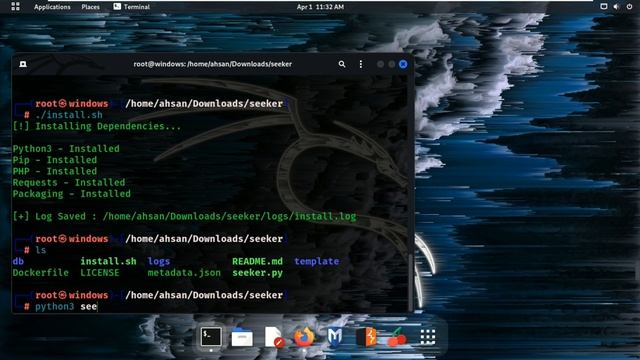Click the terminal scrollbar

click(x=410, y=282)
